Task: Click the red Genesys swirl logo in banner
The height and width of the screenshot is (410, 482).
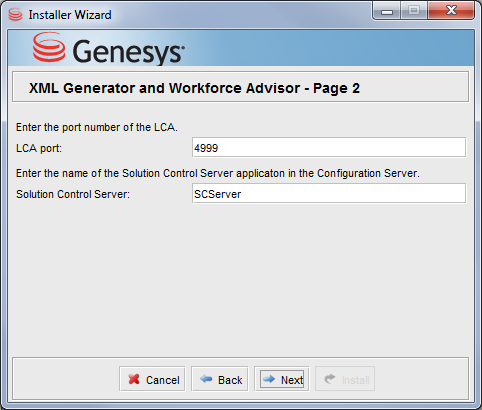Action: (x=49, y=47)
